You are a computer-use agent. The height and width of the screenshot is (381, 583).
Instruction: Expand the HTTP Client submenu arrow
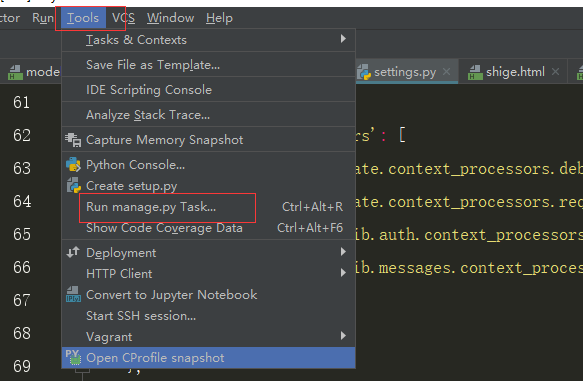coord(343,273)
